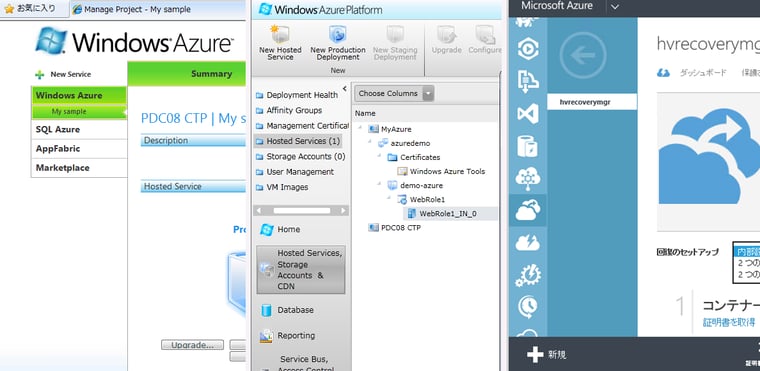Select WebRole1_IN_0 instance row
Viewport: 760px width, 371px height.
450,213
